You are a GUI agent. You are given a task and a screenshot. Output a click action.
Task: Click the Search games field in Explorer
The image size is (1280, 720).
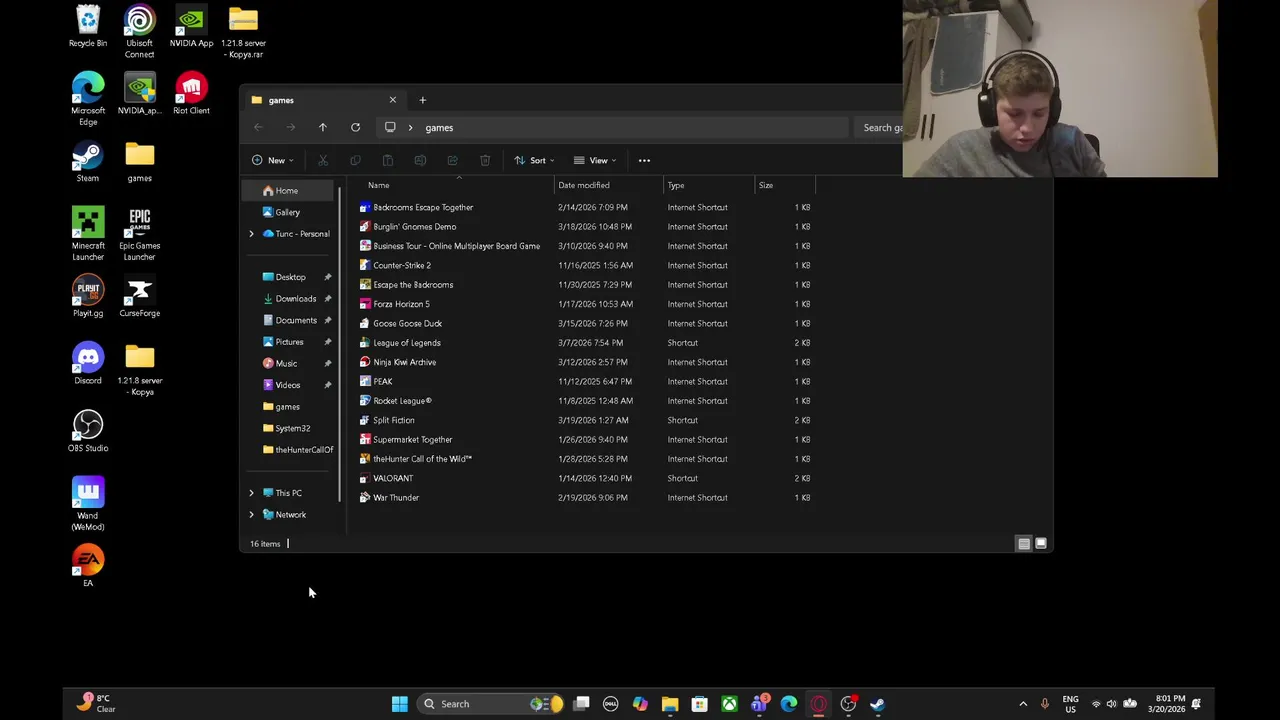(x=880, y=128)
